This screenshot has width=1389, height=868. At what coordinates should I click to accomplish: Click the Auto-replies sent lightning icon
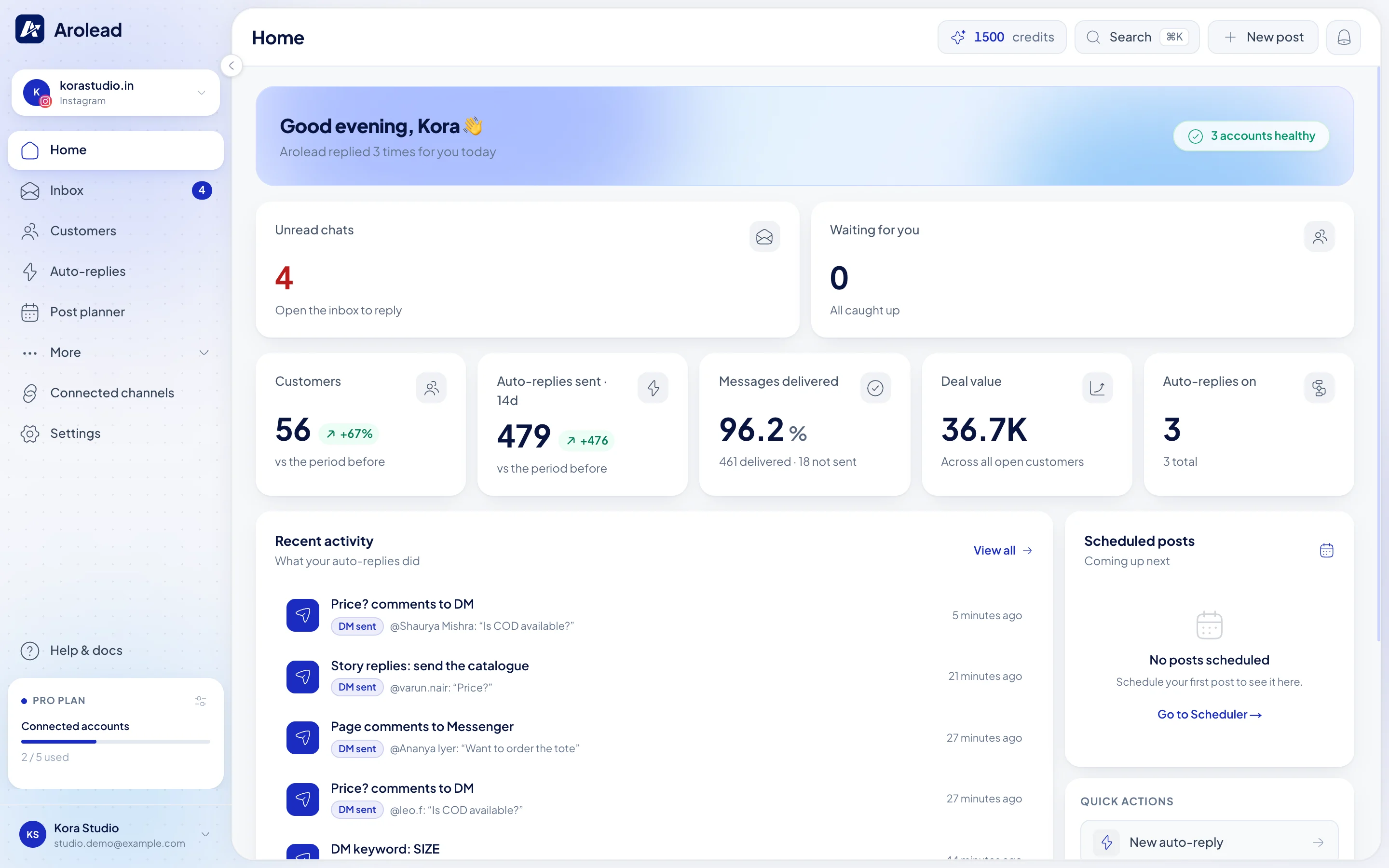click(x=653, y=388)
